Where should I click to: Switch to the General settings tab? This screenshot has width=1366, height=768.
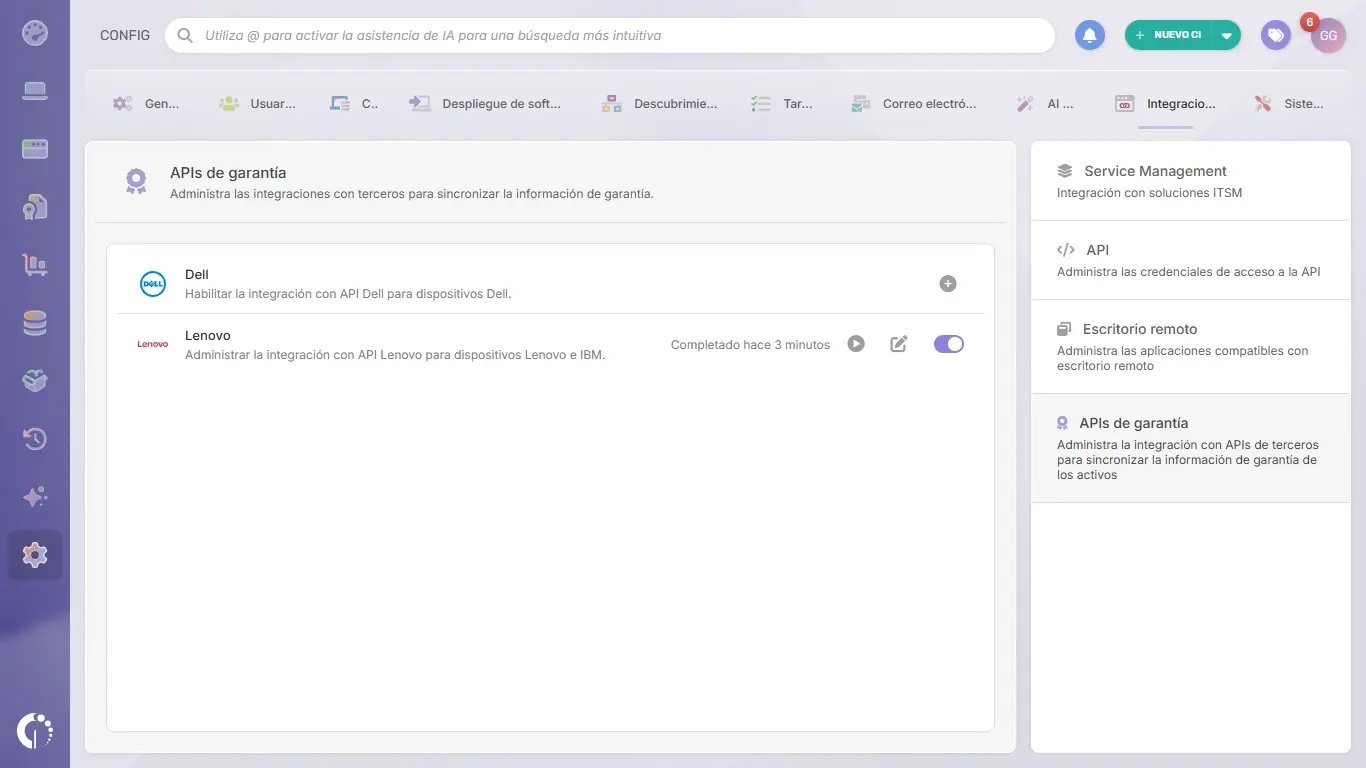[x=146, y=103]
